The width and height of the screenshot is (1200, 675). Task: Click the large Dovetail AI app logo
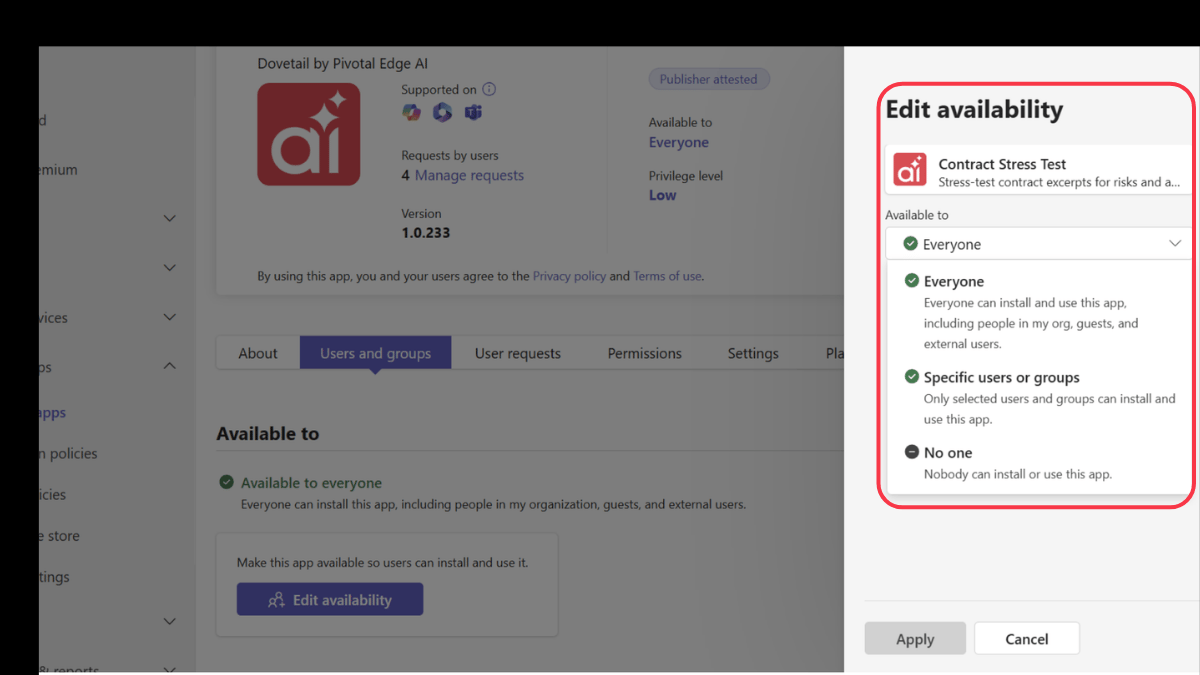coord(308,134)
